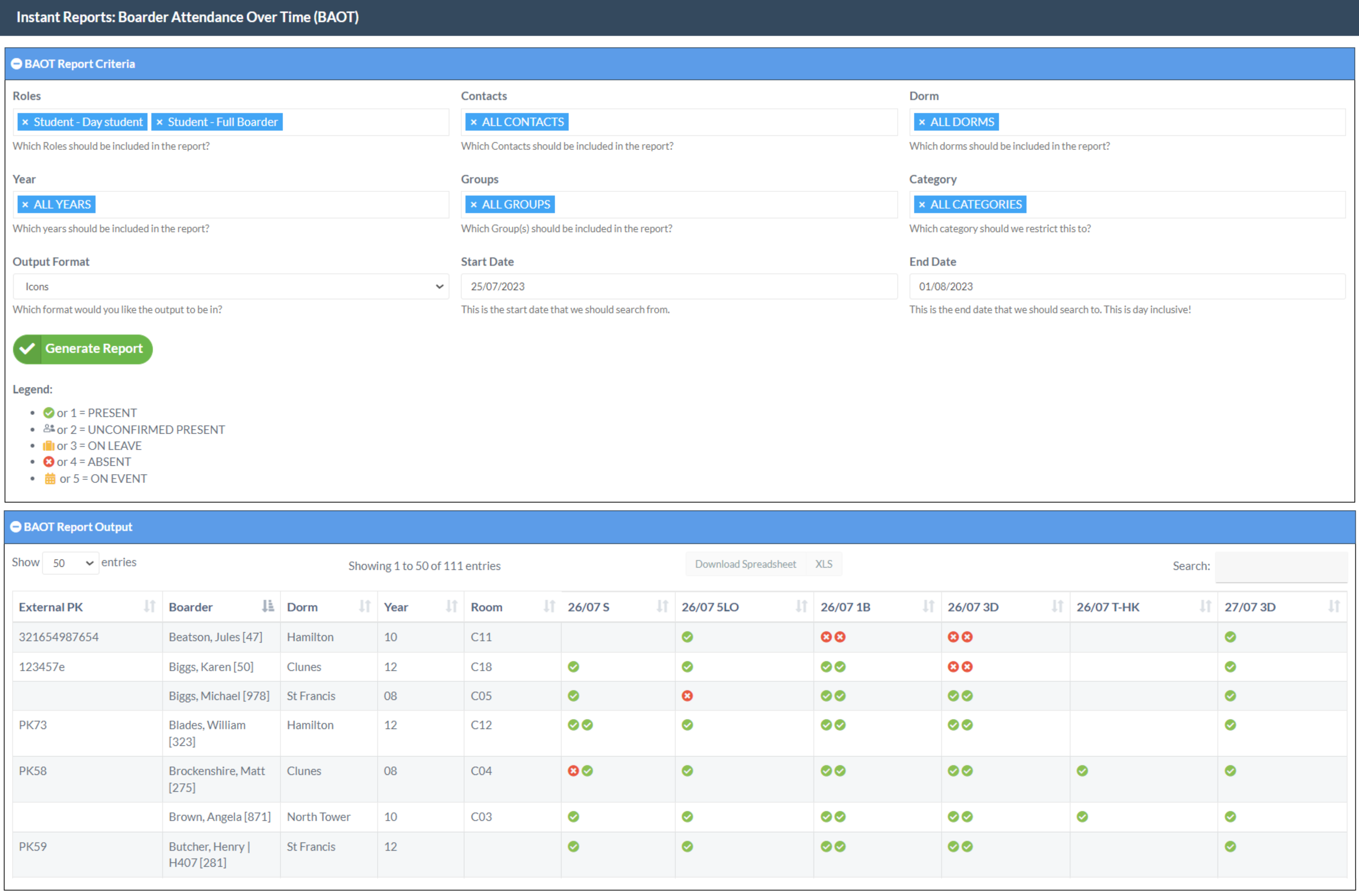The height and width of the screenshot is (896, 1359).
Task: Delete ALL GROUPS tag with x icon
Action: pyautogui.click(x=473, y=204)
